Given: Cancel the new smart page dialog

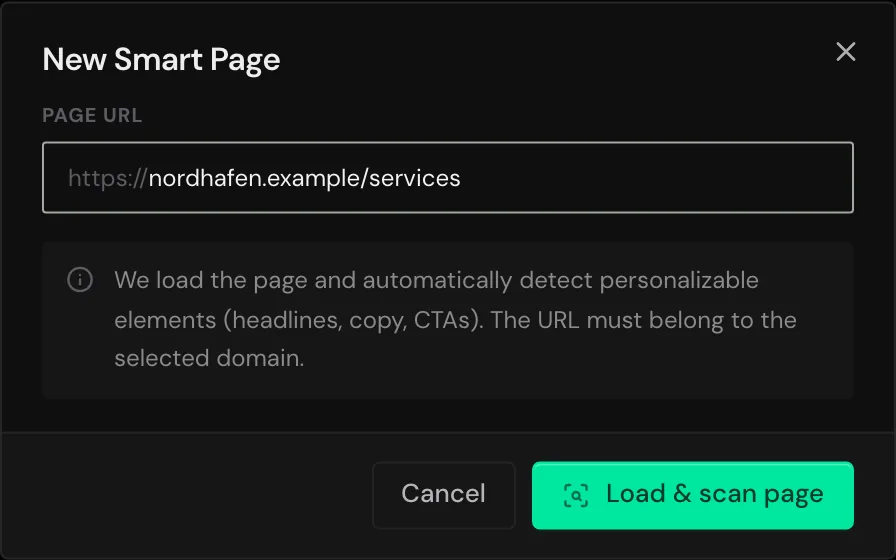Looking at the screenshot, I should [443, 495].
